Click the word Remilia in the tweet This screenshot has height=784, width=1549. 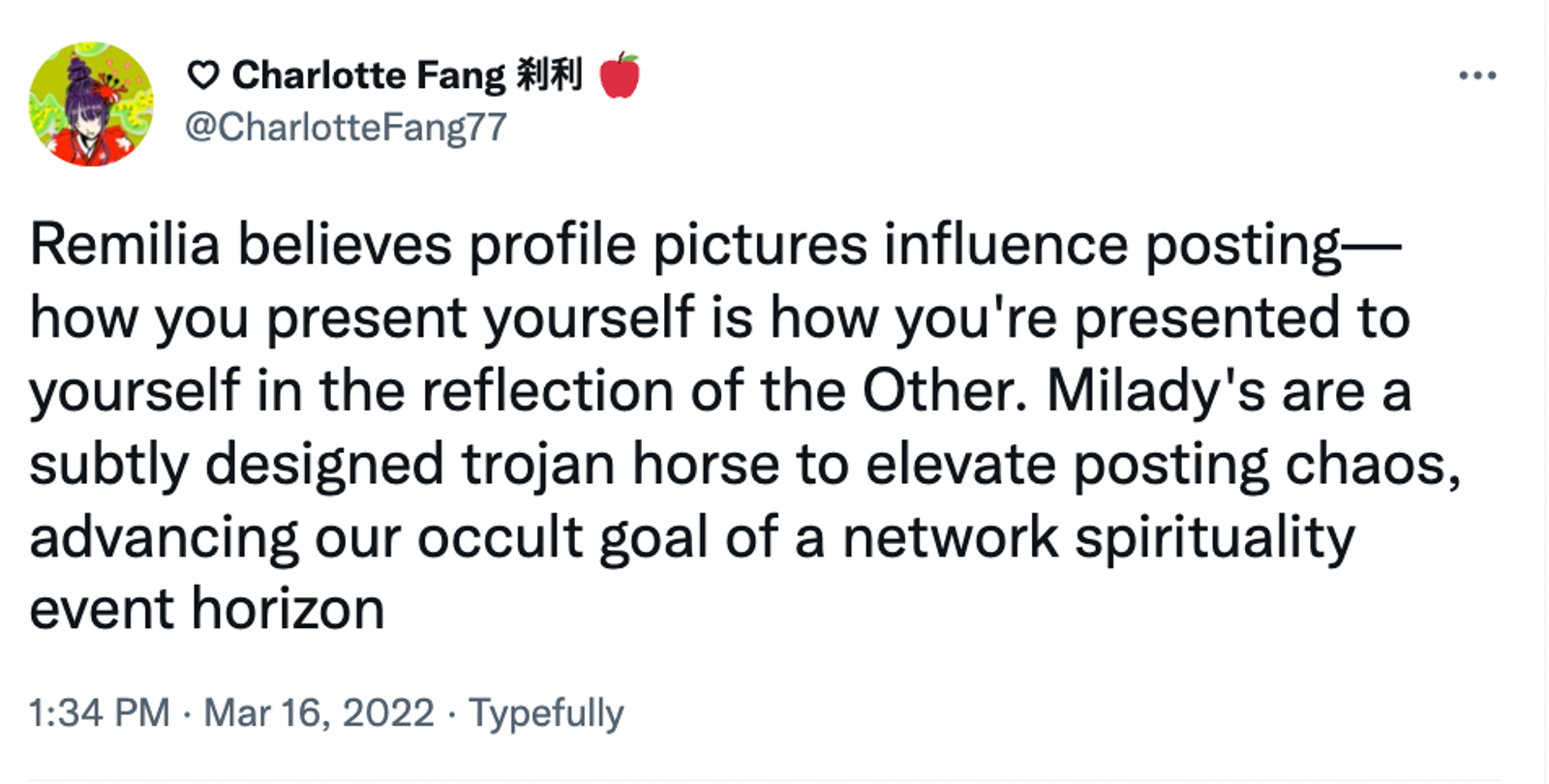pyautogui.click(x=126, y=244)
